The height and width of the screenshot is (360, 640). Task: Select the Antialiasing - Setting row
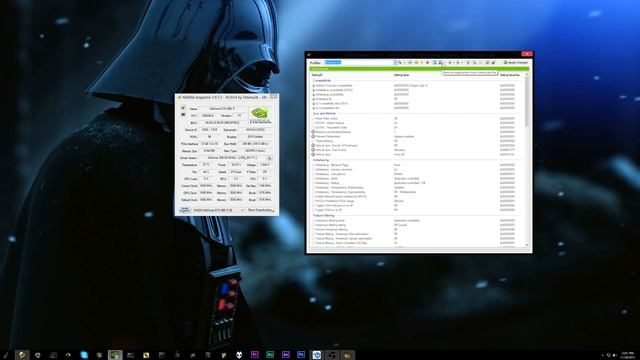pos(417,183)
